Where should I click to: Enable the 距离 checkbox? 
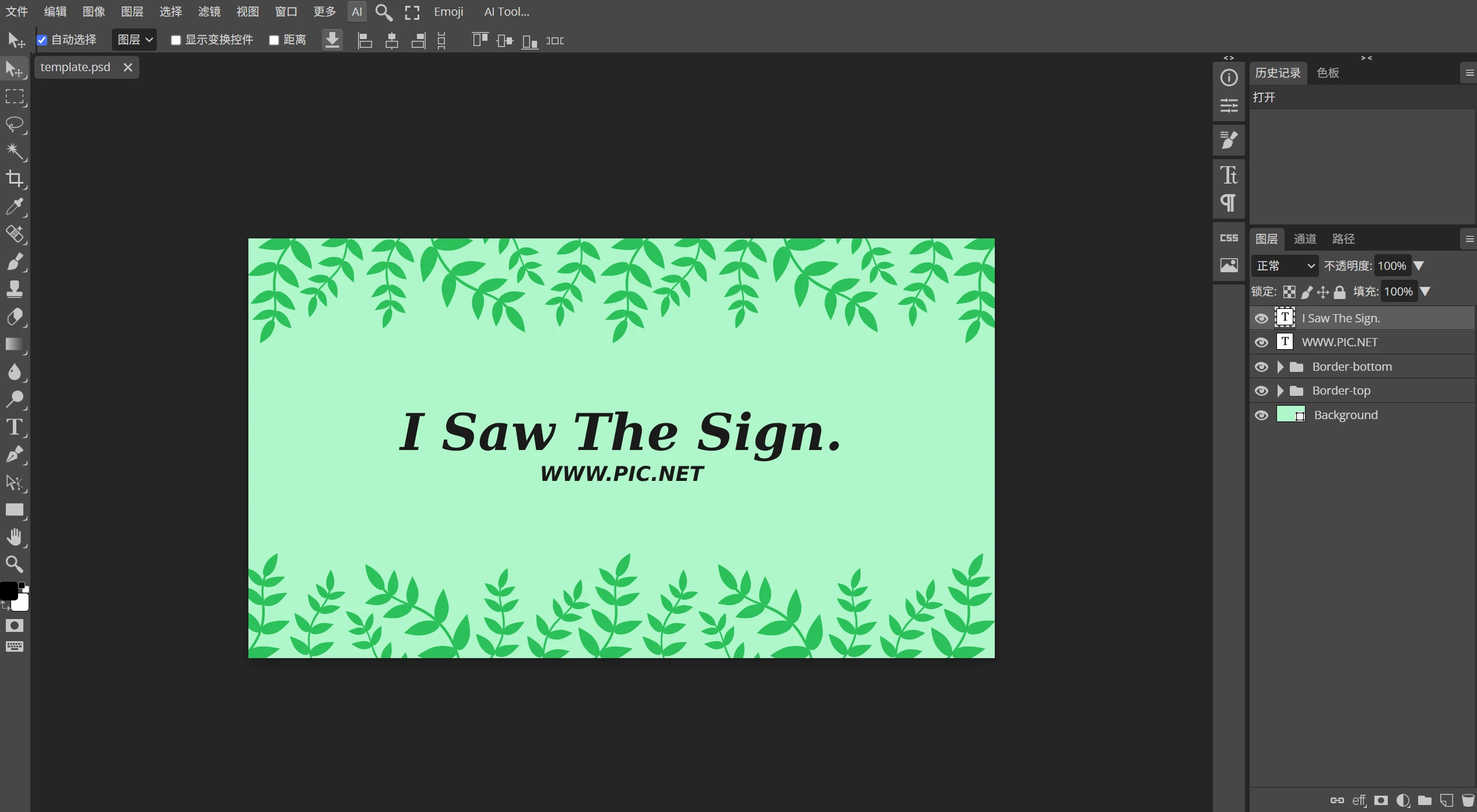(273, 40)
